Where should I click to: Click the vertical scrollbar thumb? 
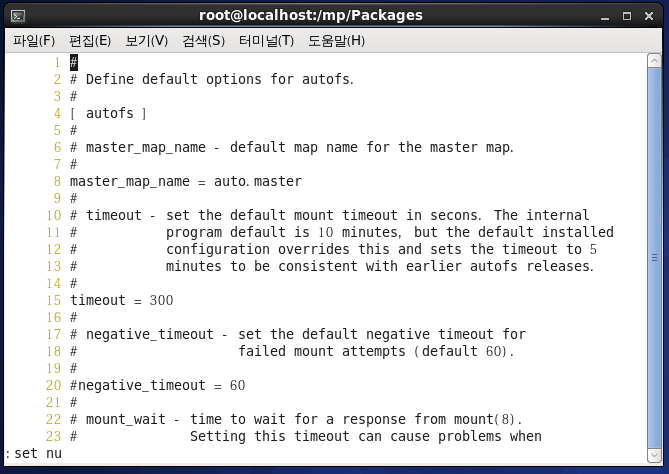654,258
